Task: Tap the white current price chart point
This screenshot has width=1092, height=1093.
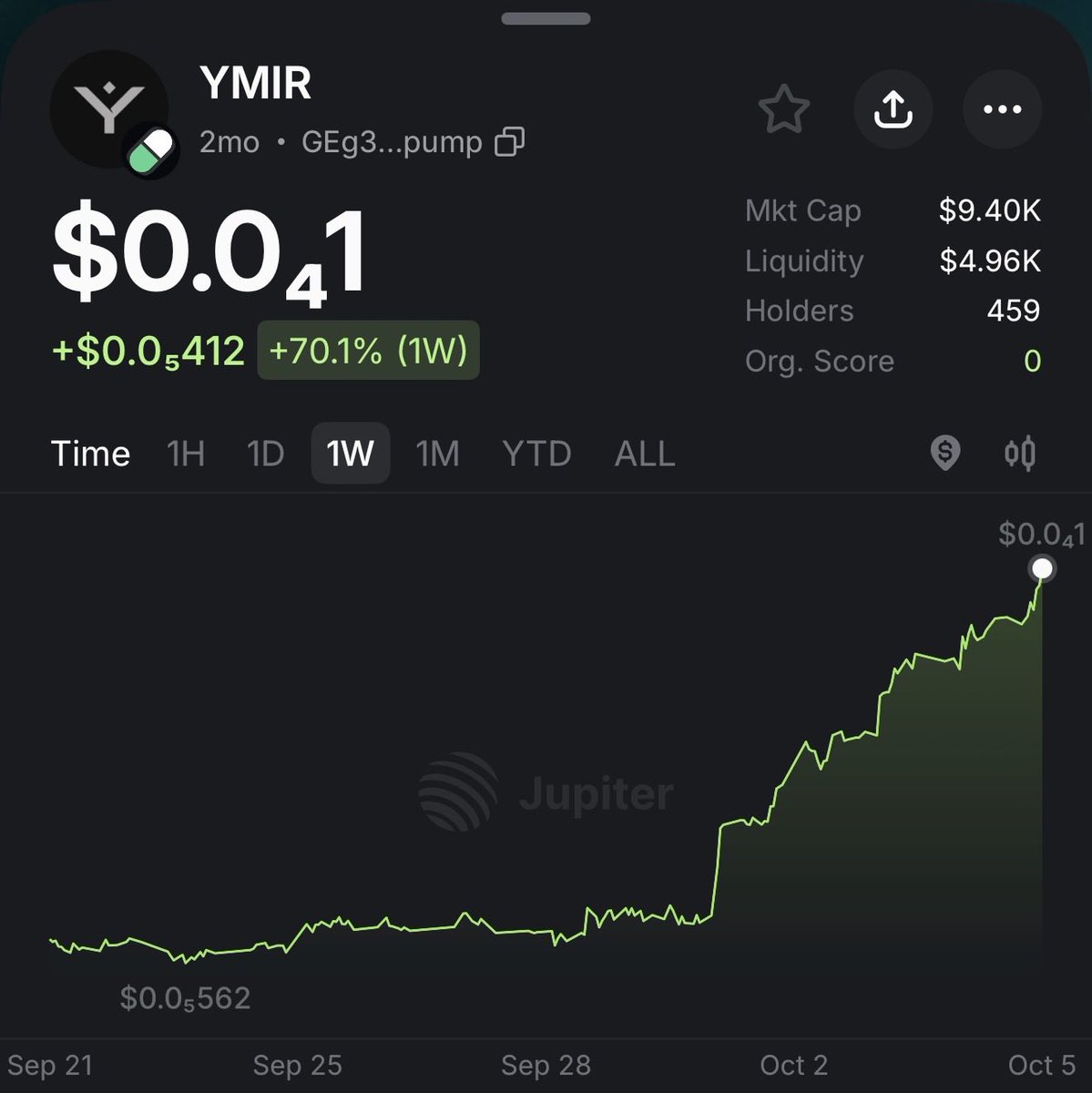Action: (1042, 569)
